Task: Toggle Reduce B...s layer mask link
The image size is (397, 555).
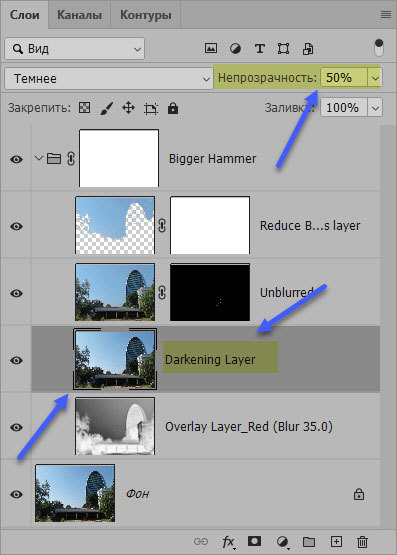Action: [162, 225]
